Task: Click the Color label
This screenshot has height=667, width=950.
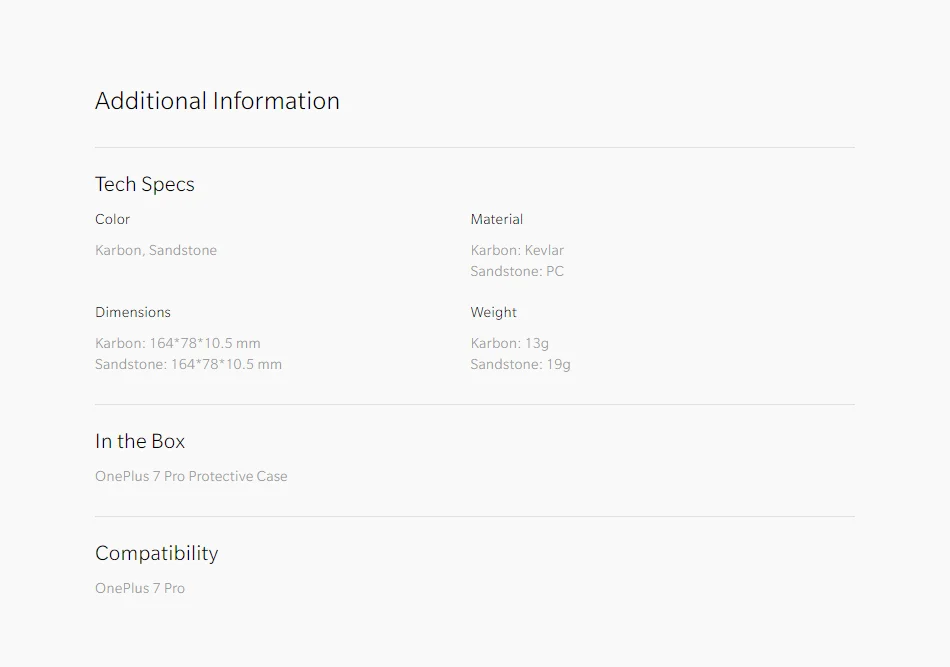Action: coord(112,219)
